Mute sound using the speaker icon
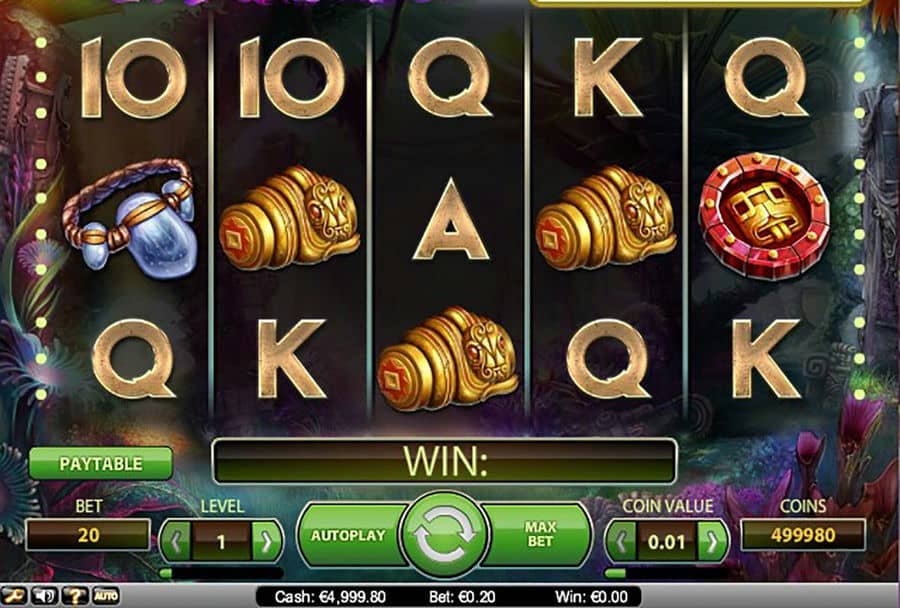 tap(44, 596)
